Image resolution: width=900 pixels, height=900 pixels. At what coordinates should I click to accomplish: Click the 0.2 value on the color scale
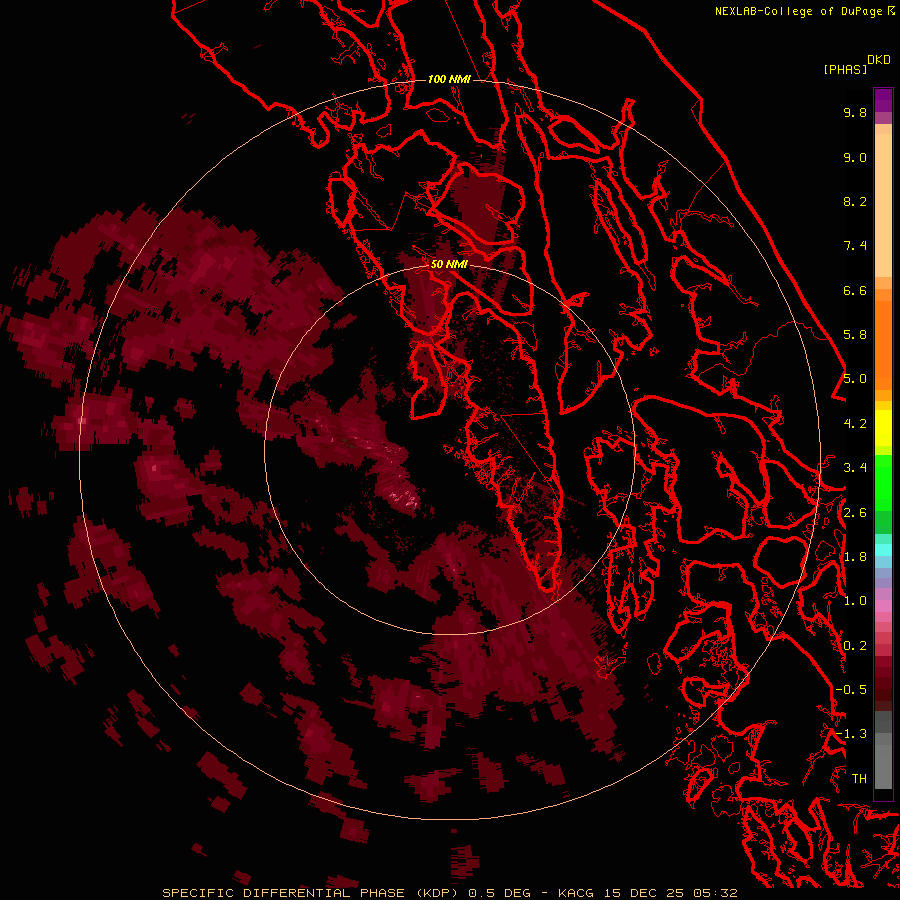point(855,646)
